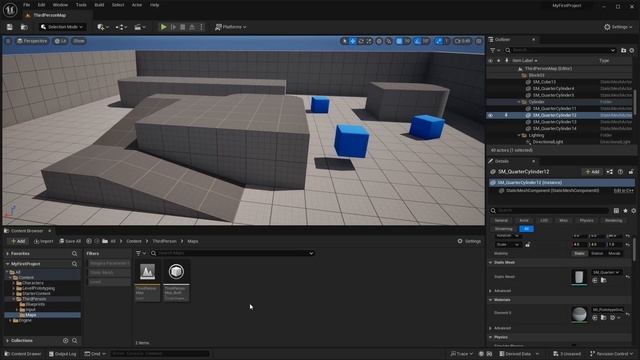The image size is (640, 360).
Task: Collapse the Static Mesh section
Action: coord(491,263)
